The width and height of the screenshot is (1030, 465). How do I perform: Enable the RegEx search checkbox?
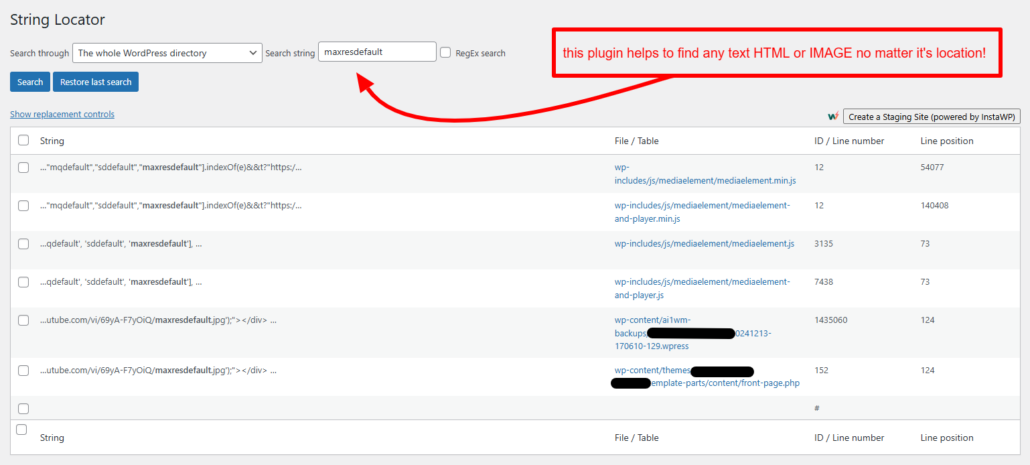(445, 53)
